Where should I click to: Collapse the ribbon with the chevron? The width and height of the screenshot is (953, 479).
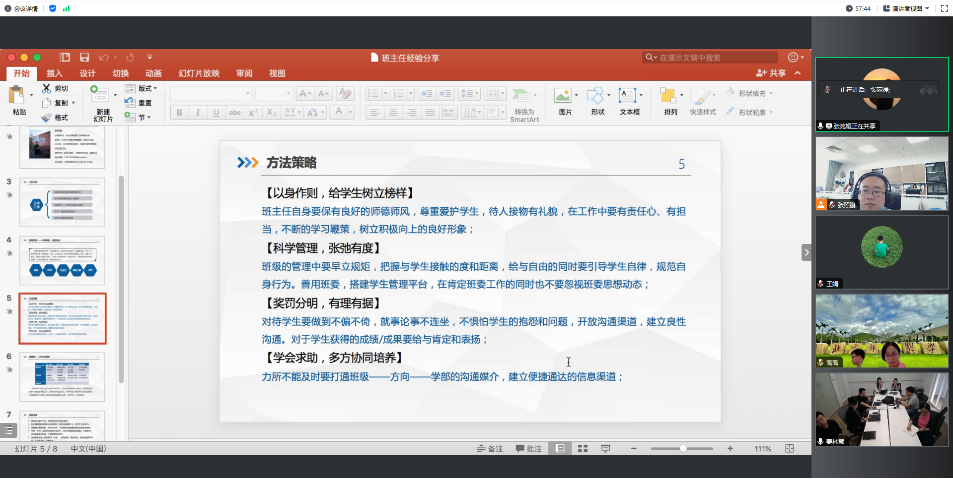point(797,73)
